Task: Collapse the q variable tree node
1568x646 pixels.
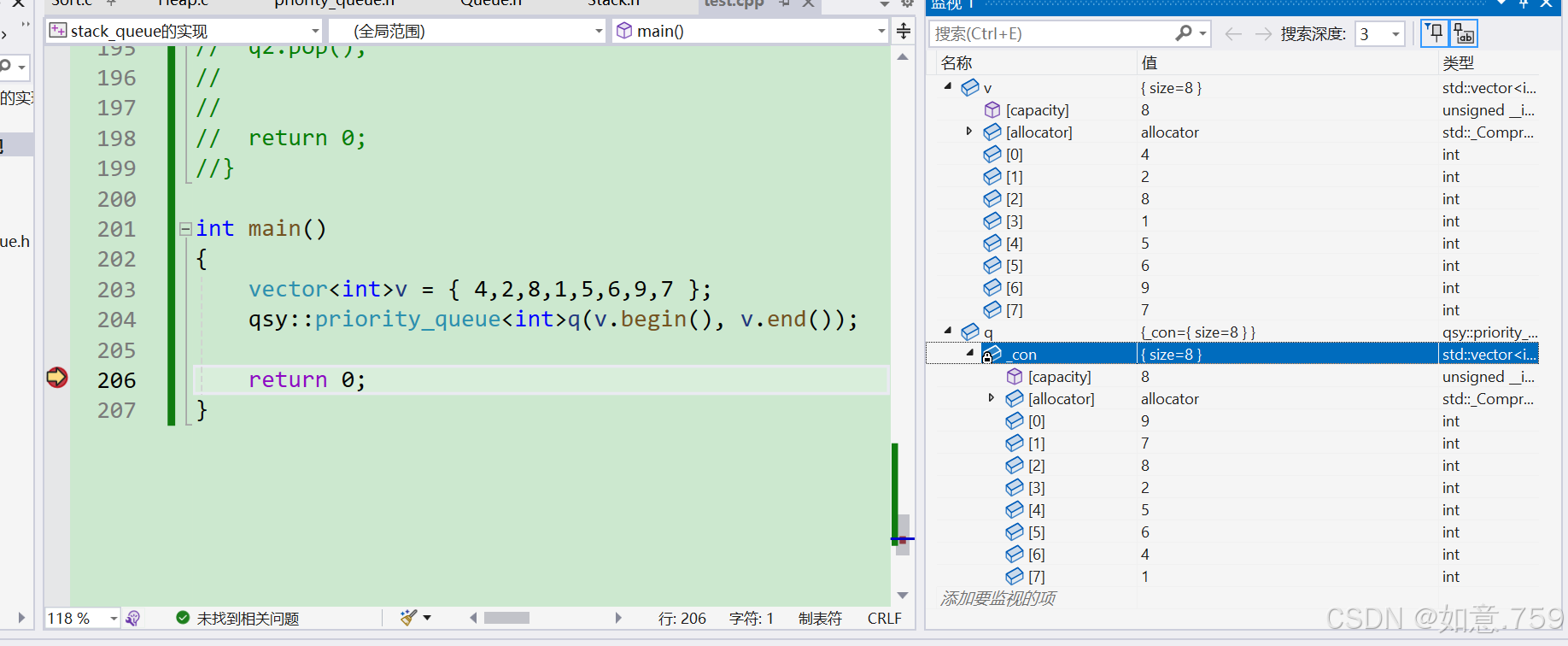Action: (x=948, y=332)
